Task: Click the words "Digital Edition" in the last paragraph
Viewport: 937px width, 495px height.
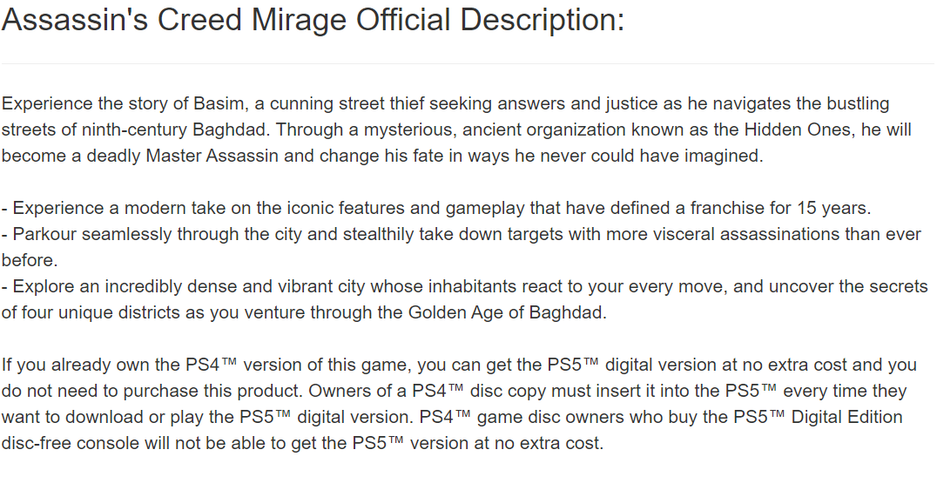Action: 843,417
